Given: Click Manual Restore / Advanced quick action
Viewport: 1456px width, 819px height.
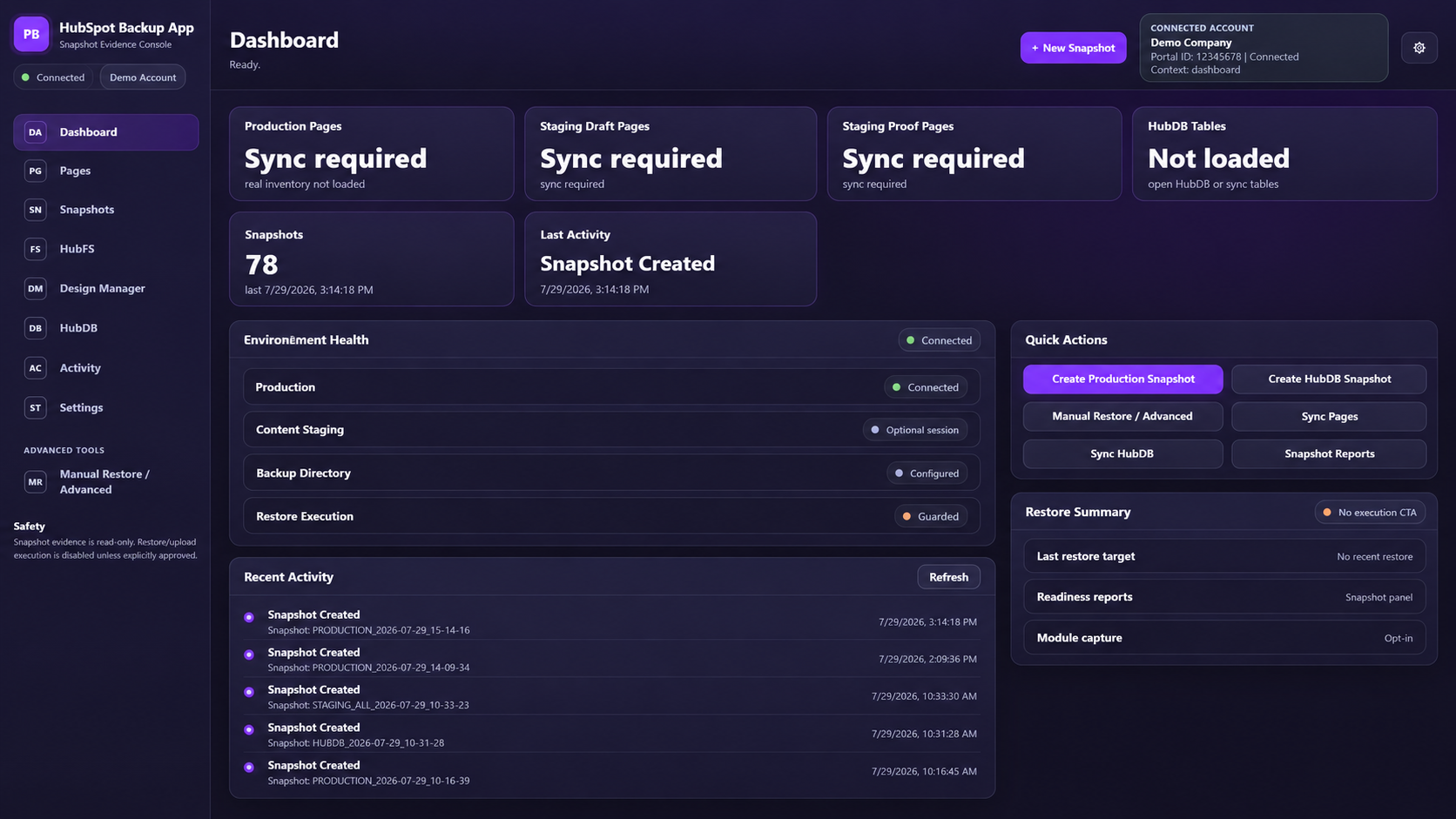Looking at the screenshot, I should pyautogui.click(x=1122, y=416).
